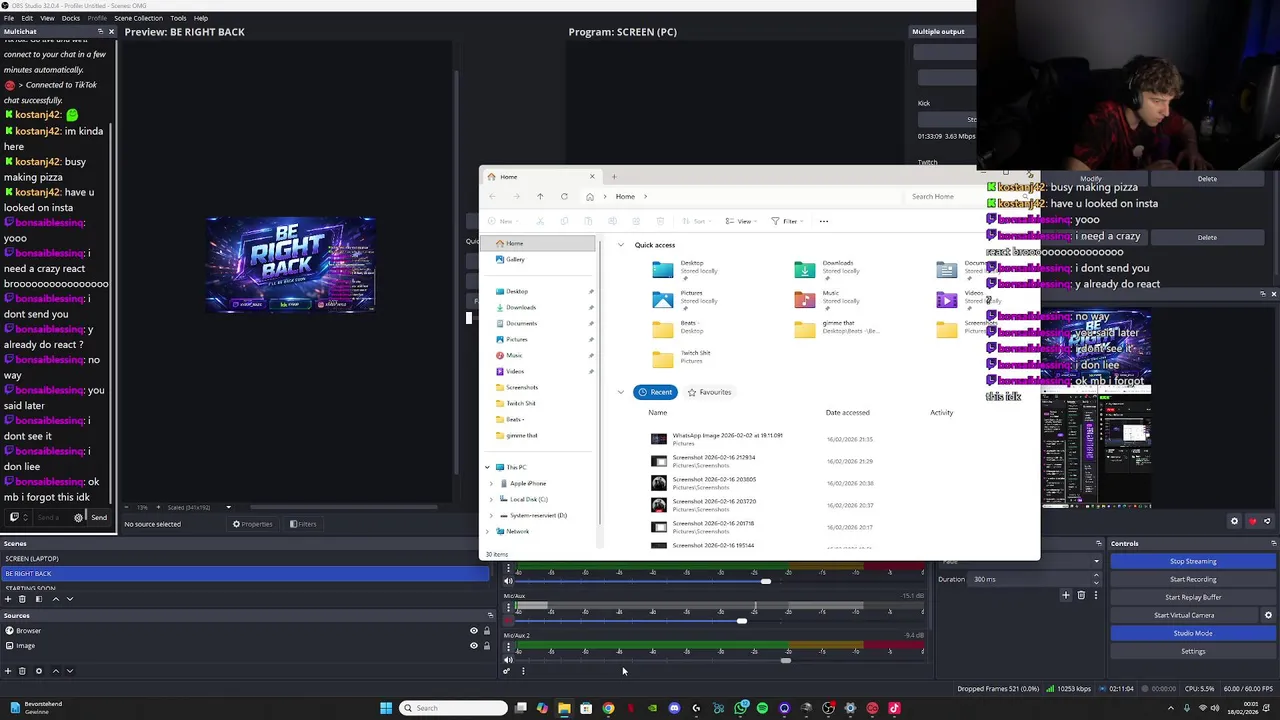This screenshot has width=1280, height=720.
Task: Open the View dropdown in Explorer
Action: pos(740,221)
